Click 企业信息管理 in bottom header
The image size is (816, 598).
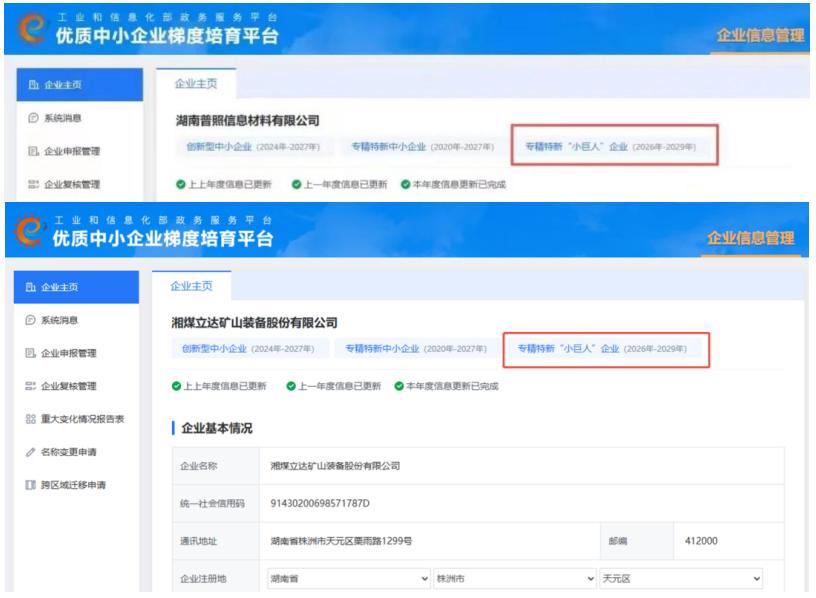click(x=751, y=238)
